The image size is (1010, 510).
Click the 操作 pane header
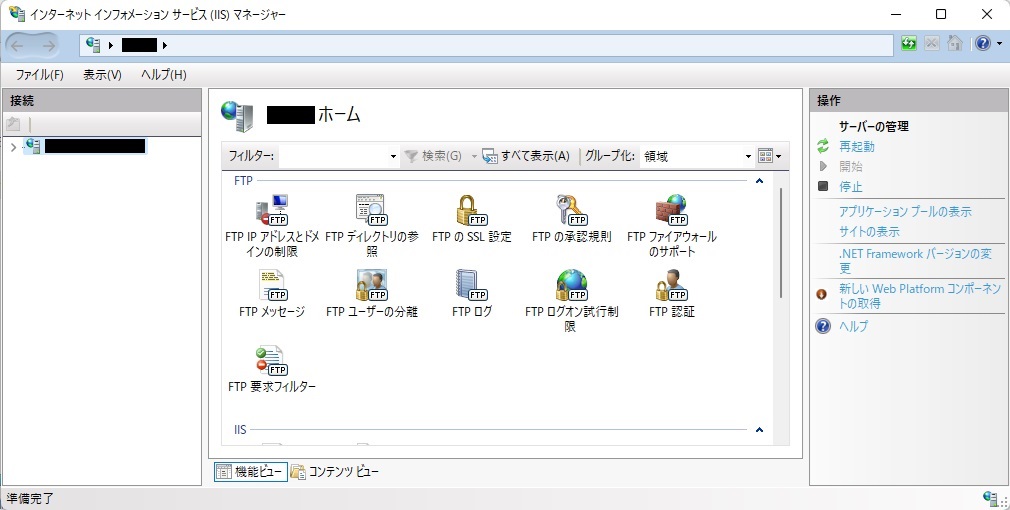pos(908,100)
